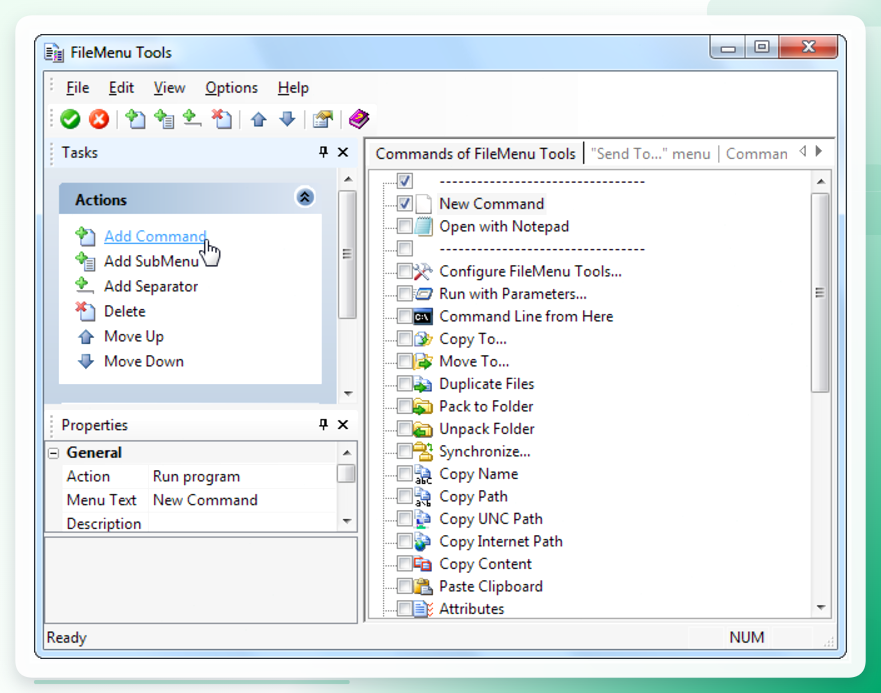The height and width of the screenshot is (693, 881).
Task: Click the Configure FileMenu Tools icon
Action: click(x=423, y=271)
